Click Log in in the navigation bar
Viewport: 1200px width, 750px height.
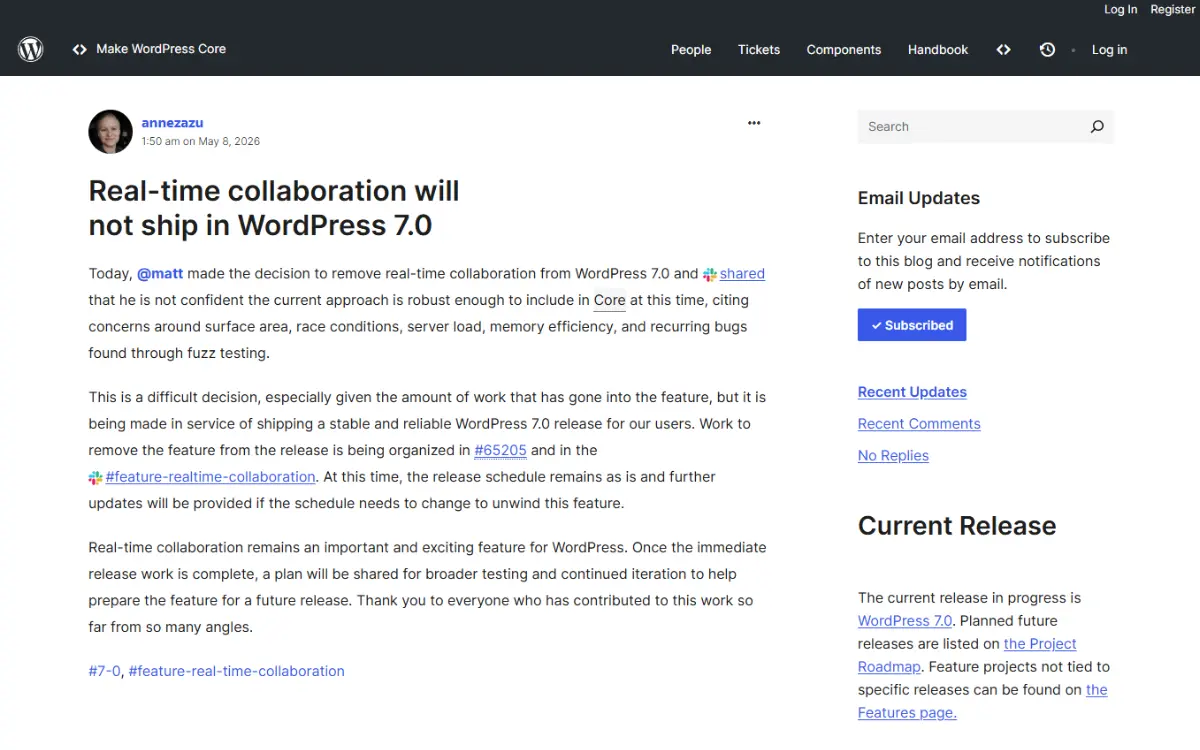coord(1109,49)
